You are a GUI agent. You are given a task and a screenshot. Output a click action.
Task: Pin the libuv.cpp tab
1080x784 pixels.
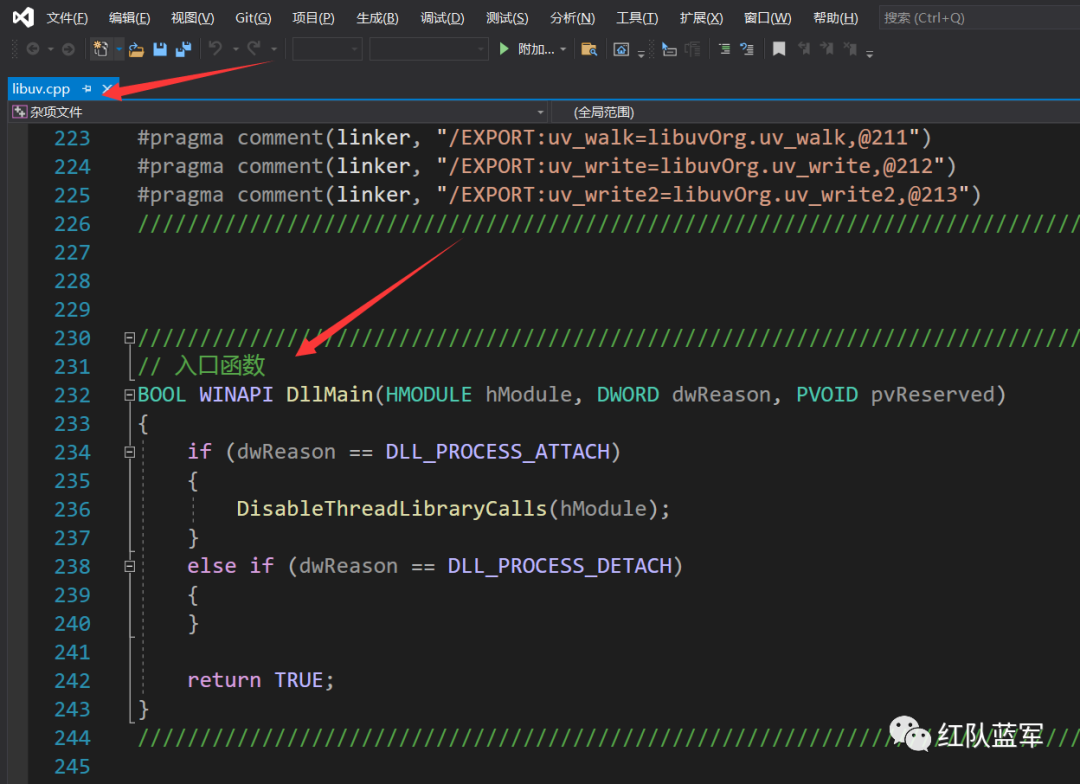87,89
